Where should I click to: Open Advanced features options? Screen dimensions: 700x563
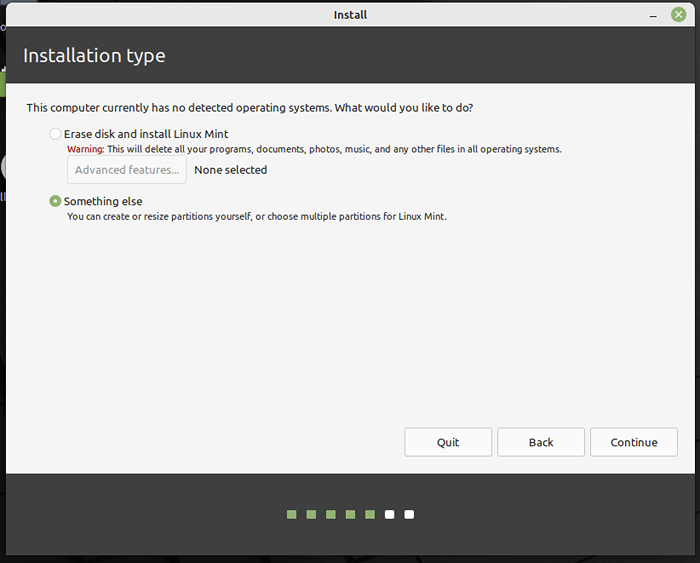pos(127,170)
